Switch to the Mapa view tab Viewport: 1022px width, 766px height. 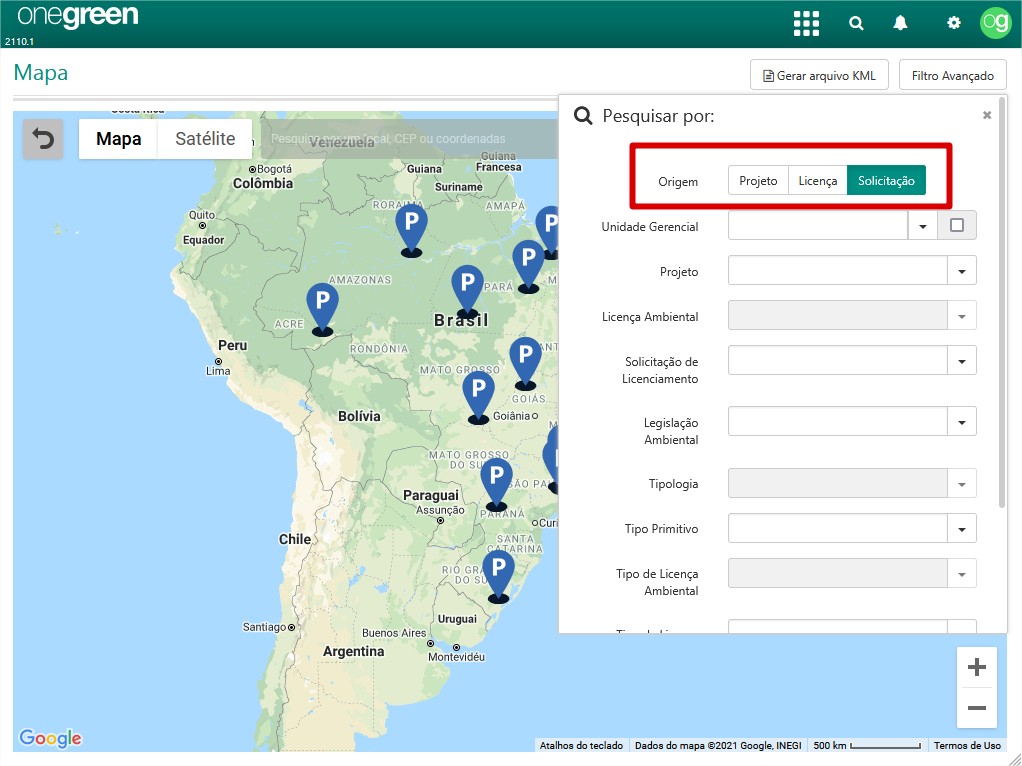[x=119, y=139]
